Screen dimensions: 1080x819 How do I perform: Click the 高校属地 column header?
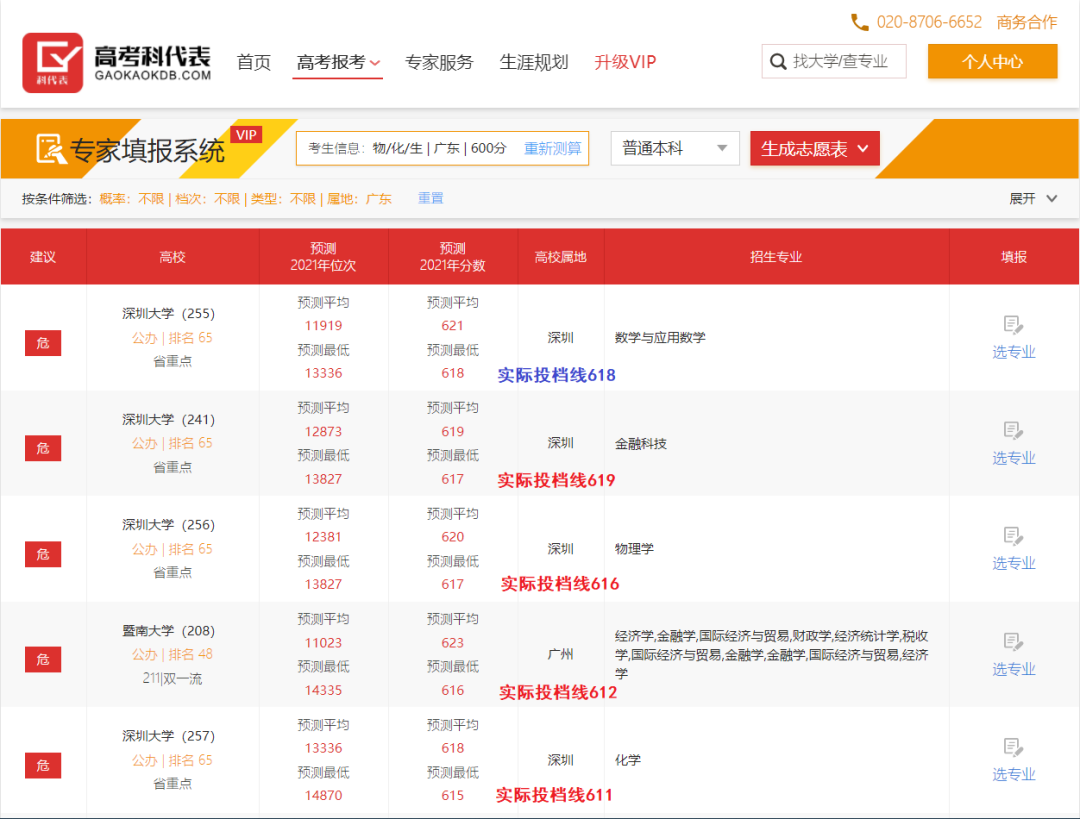(x=561, y=257)
